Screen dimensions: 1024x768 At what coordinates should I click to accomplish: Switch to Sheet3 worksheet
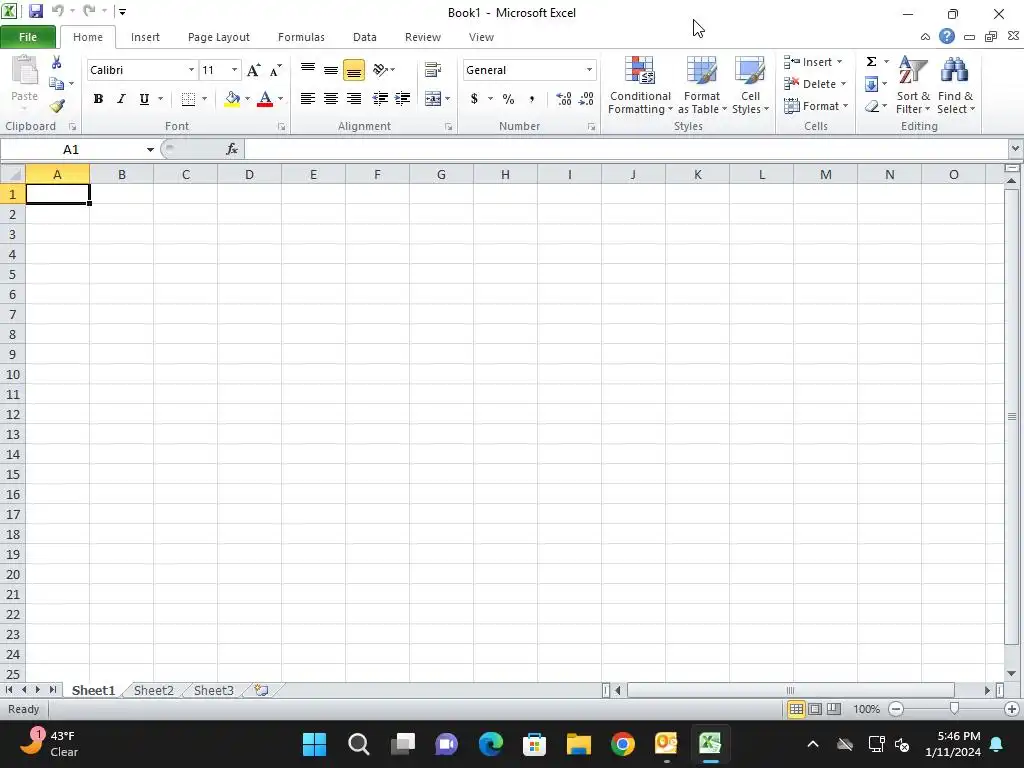click(214, 690)
